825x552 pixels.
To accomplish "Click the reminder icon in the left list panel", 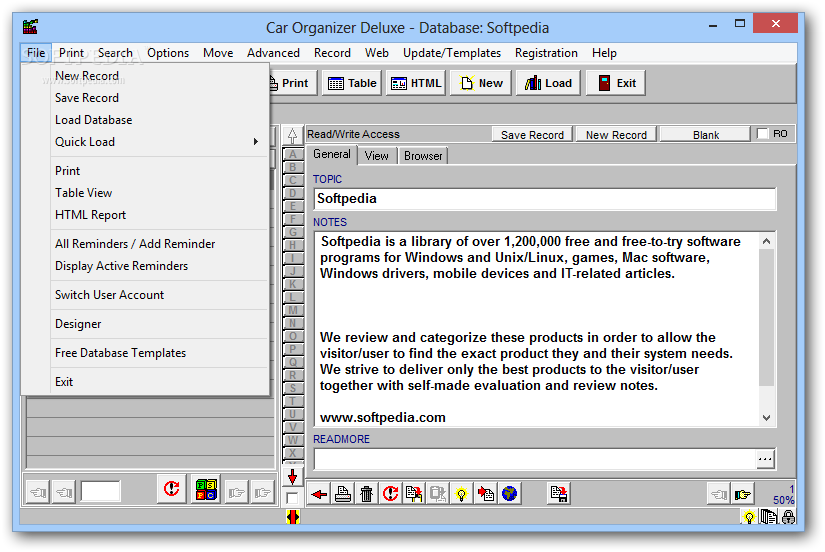I will coord(172,489).
